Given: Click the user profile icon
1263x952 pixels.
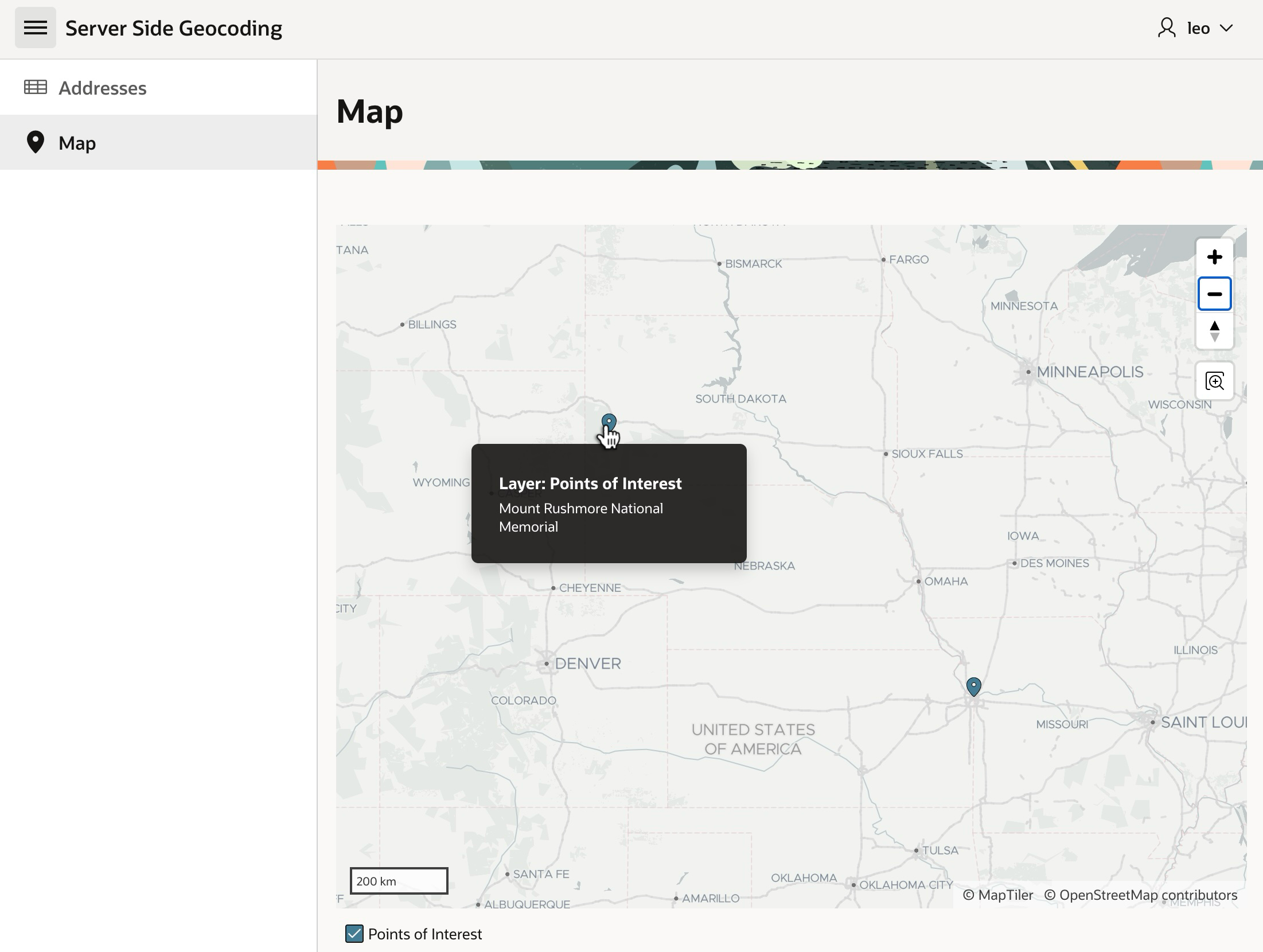Looking at the screenshot, I should pyautogui.click(x=1167, y=28).
